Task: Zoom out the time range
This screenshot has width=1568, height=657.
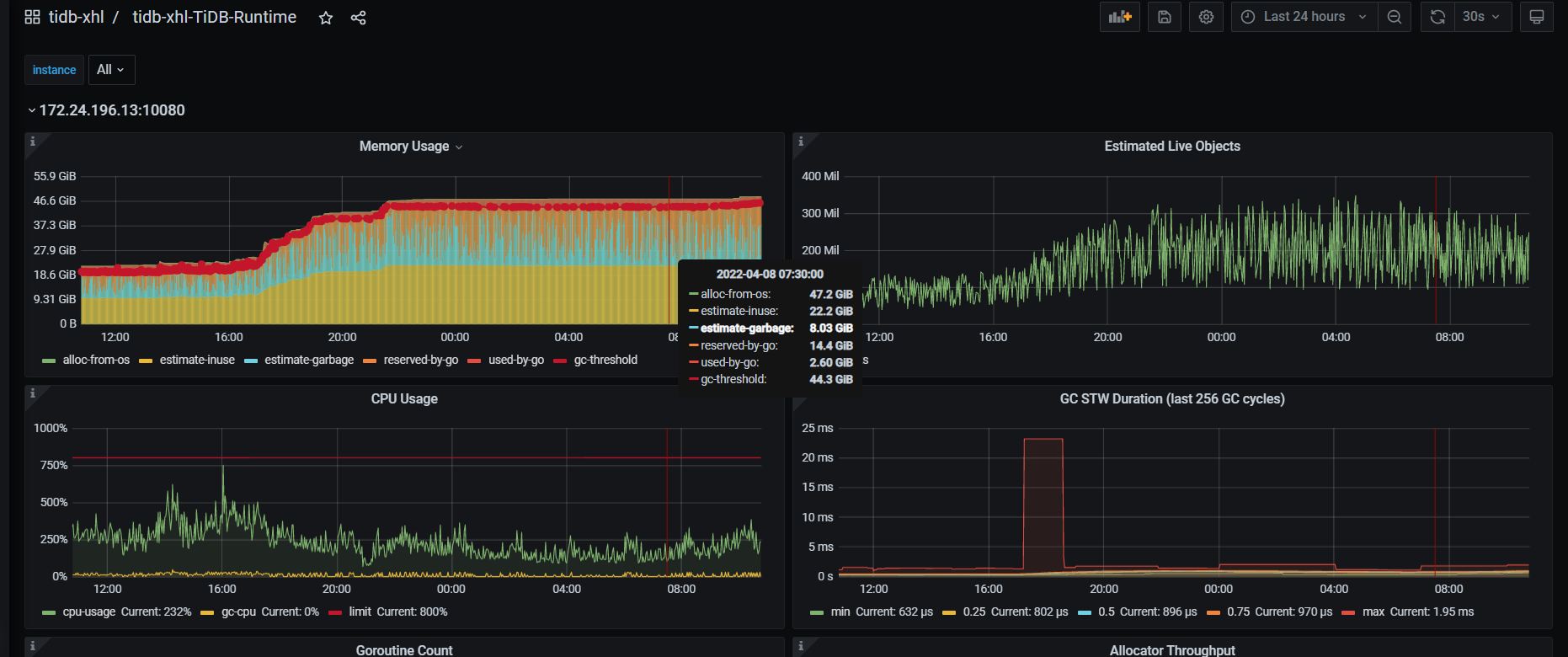Action: tap(1395, 17)
